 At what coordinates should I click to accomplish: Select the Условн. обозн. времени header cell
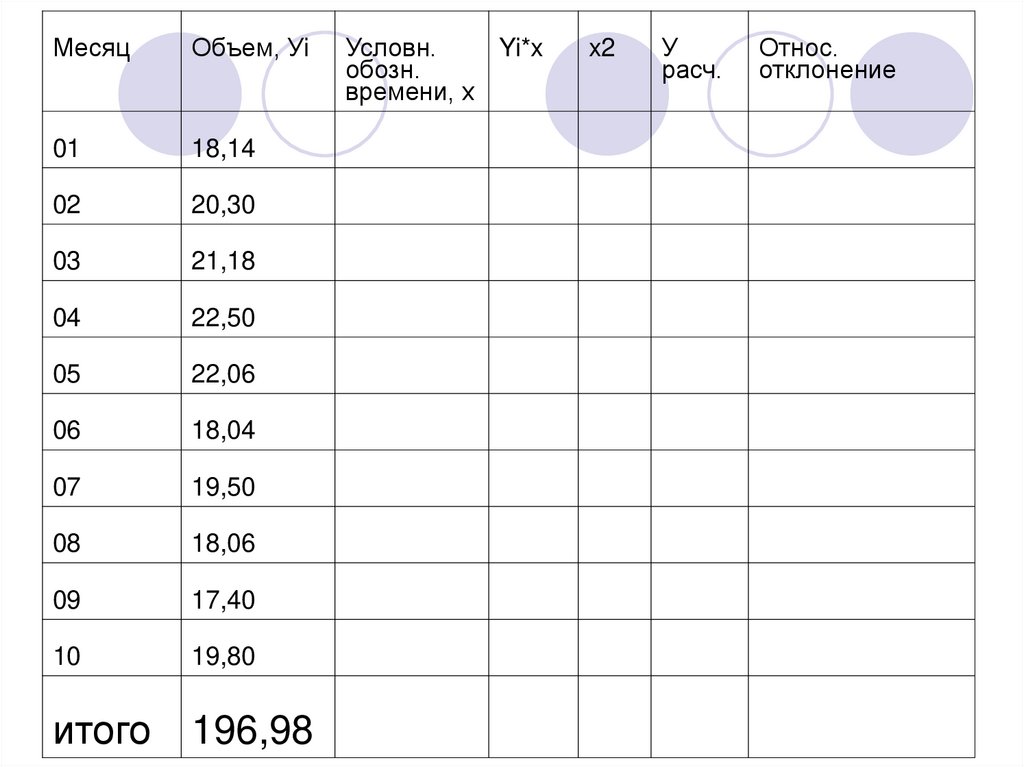coord(409,70)
